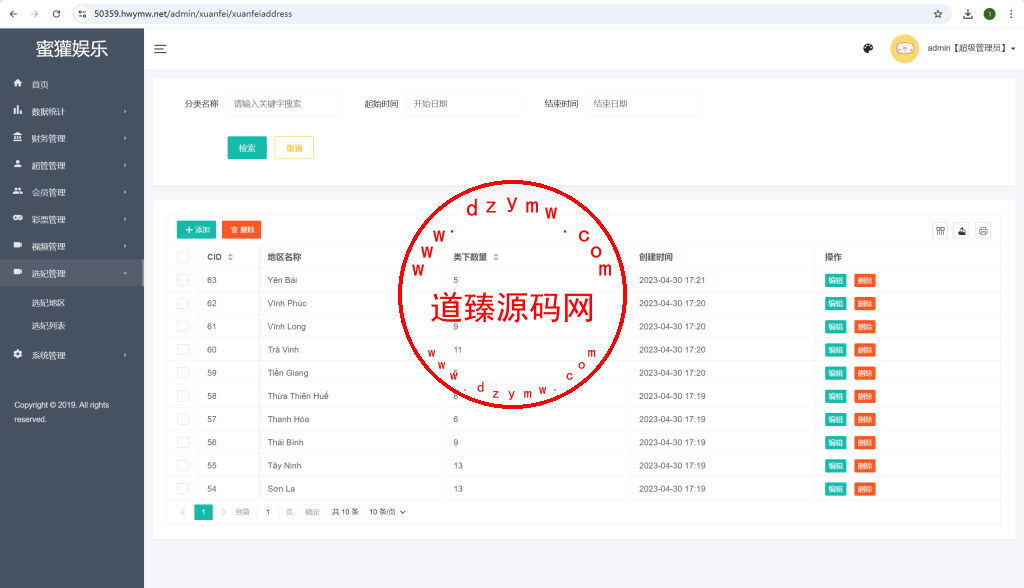The width and height of the screenshot is (1024, 588).
Task: Check the row checkbox for Thanh Hóa
Action: (x=183, y=419)
